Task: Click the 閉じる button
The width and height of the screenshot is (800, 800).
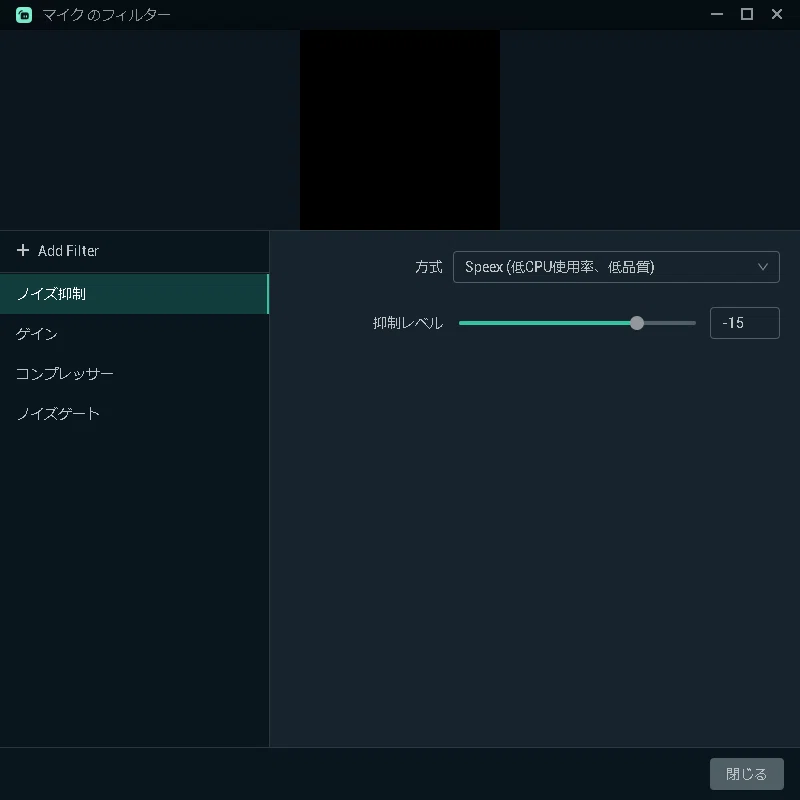Action: (746, 773)
